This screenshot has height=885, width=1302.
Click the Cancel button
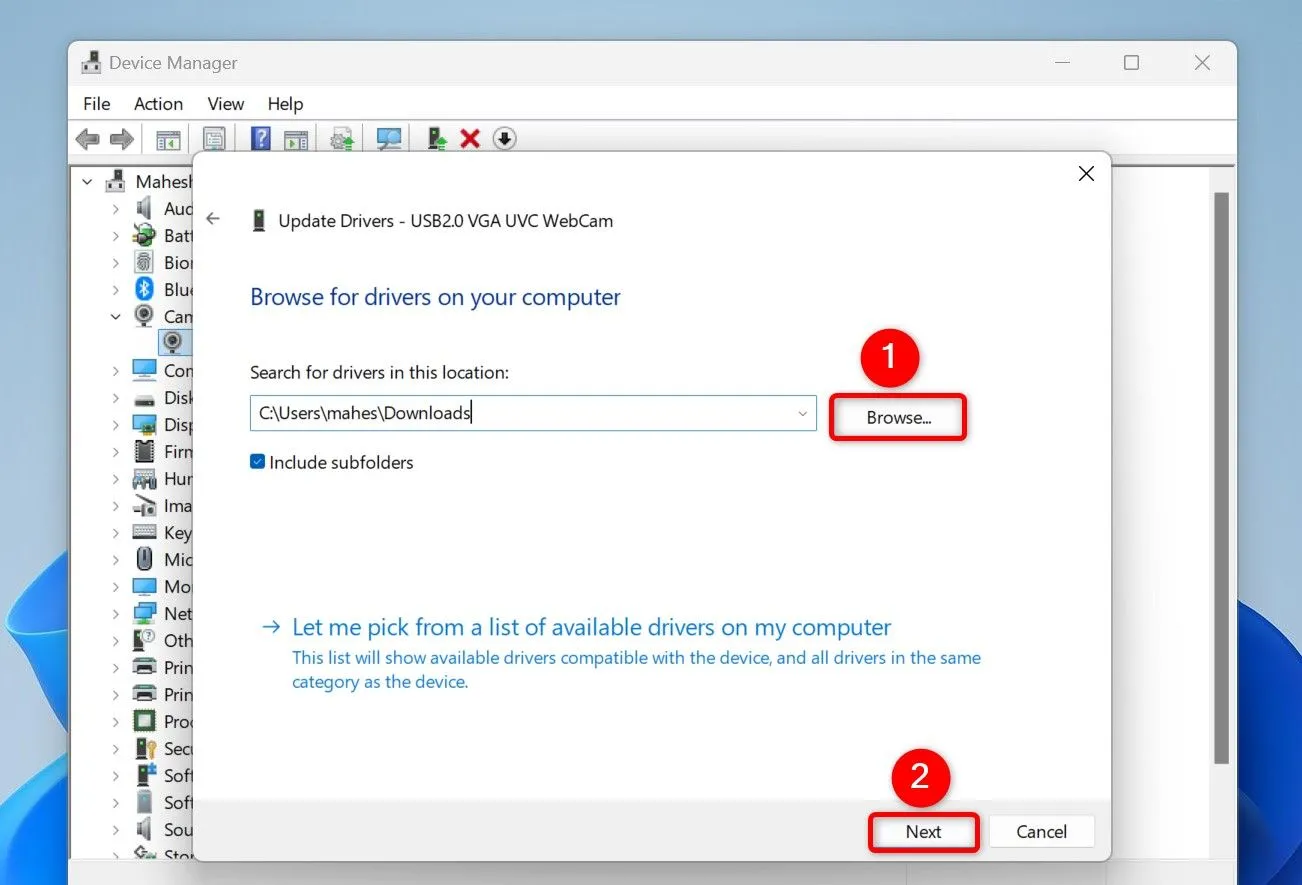point(1041,832)
